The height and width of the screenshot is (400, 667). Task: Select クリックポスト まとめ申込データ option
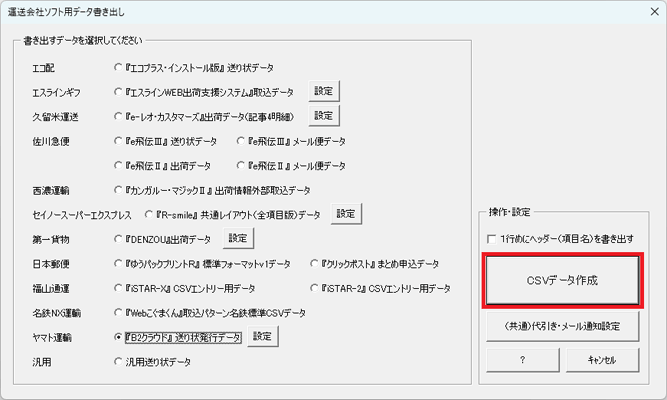[314, 264]
